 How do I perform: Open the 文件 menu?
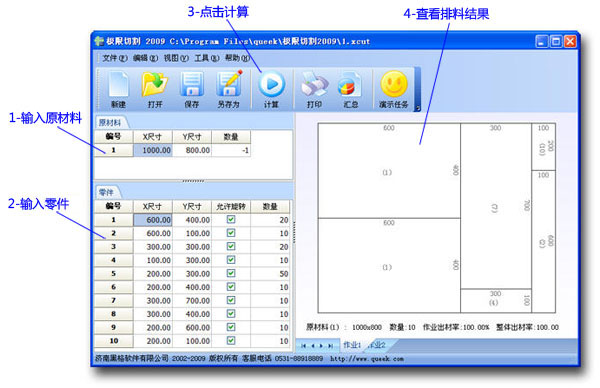tap(114, 58)
